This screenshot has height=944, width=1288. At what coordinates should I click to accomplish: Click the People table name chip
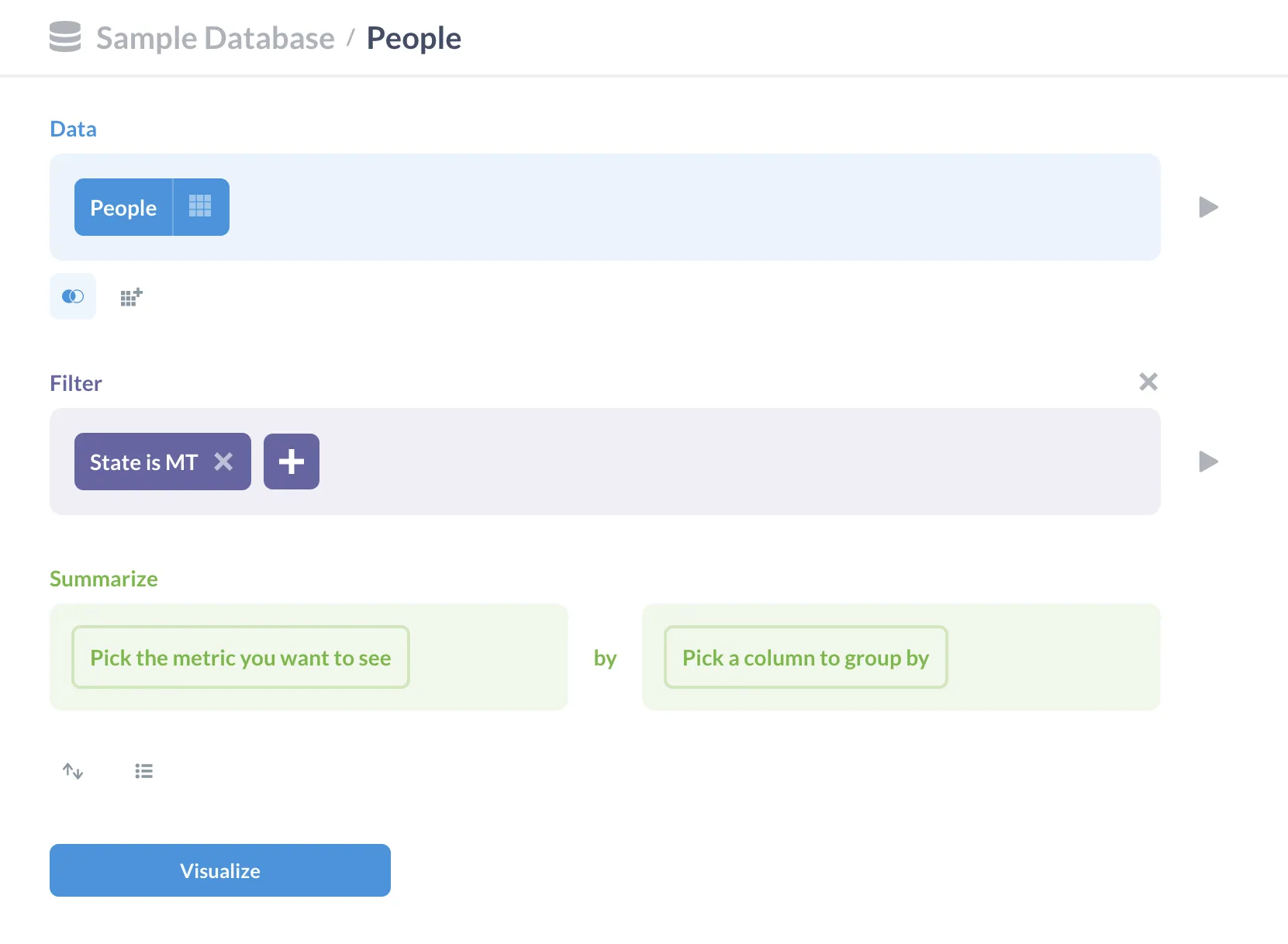click(123, 207)
